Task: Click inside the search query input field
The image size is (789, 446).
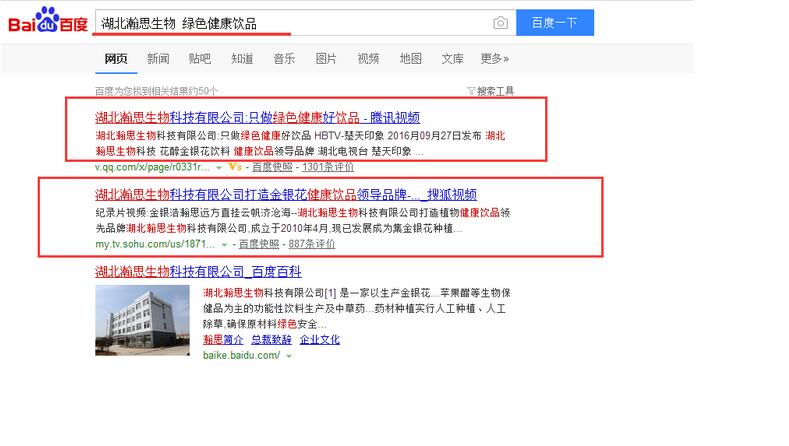Action: click(290, 23)
